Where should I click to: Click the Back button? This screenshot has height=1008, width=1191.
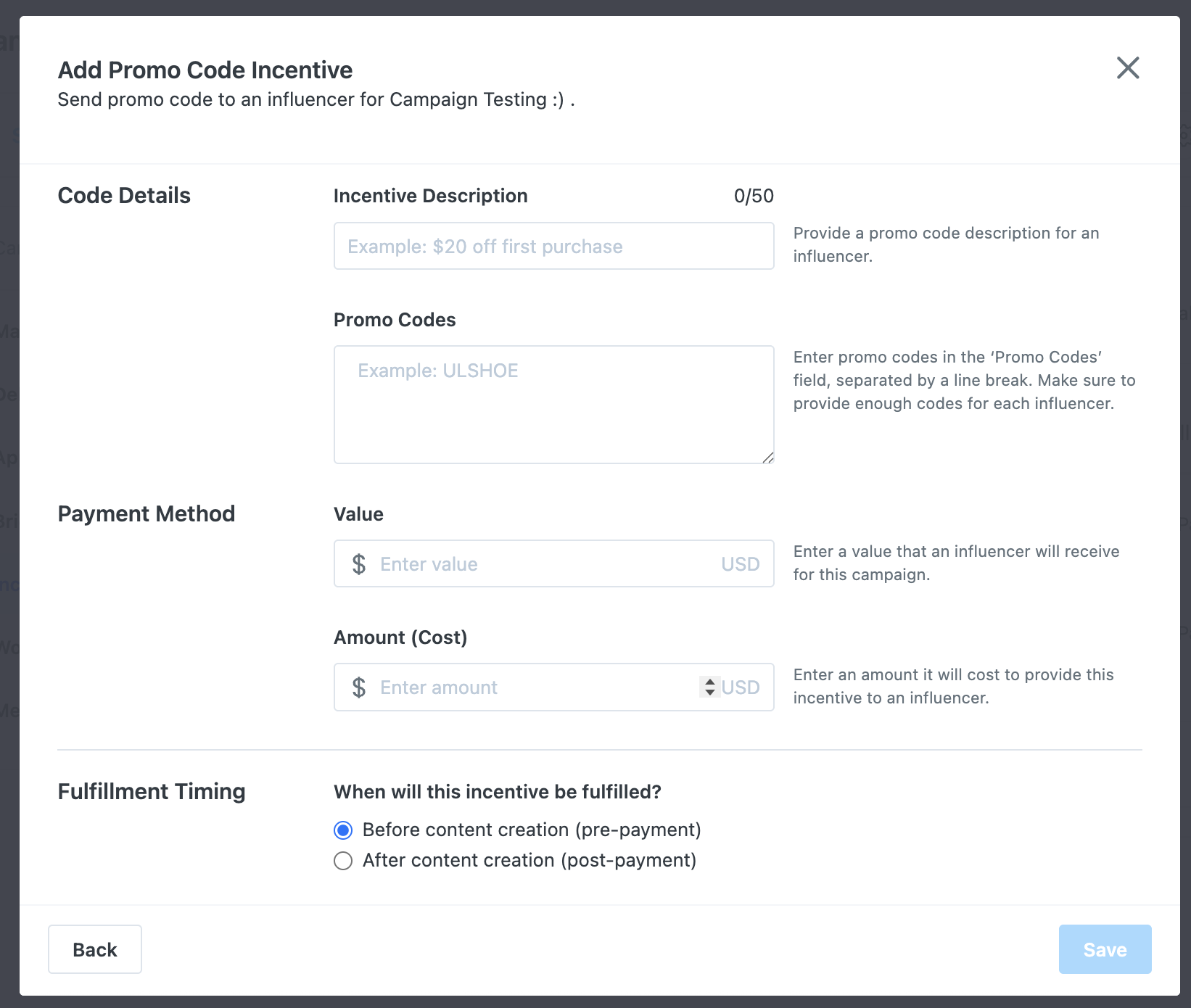pos(95,949)
